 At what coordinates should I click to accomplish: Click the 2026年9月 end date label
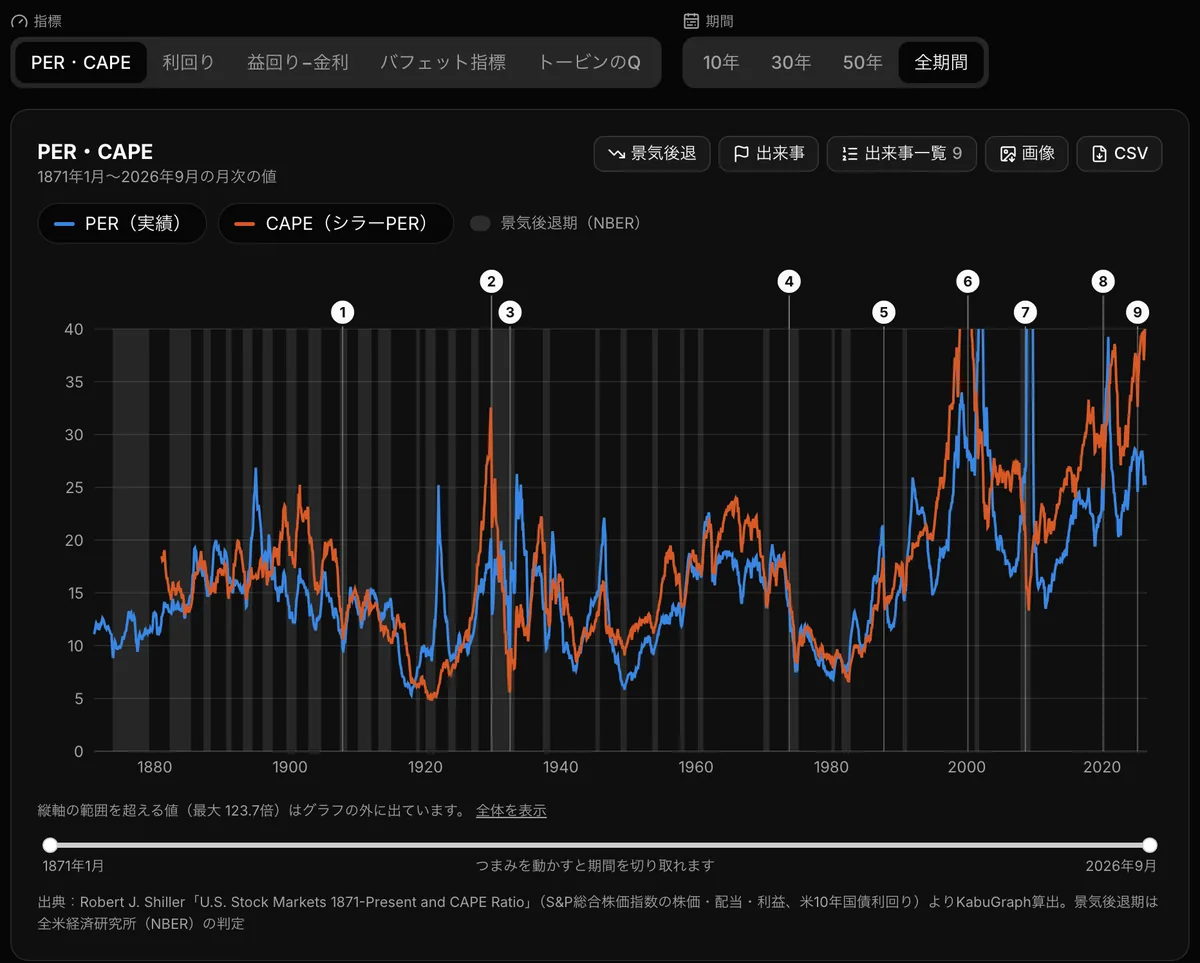1121,866
